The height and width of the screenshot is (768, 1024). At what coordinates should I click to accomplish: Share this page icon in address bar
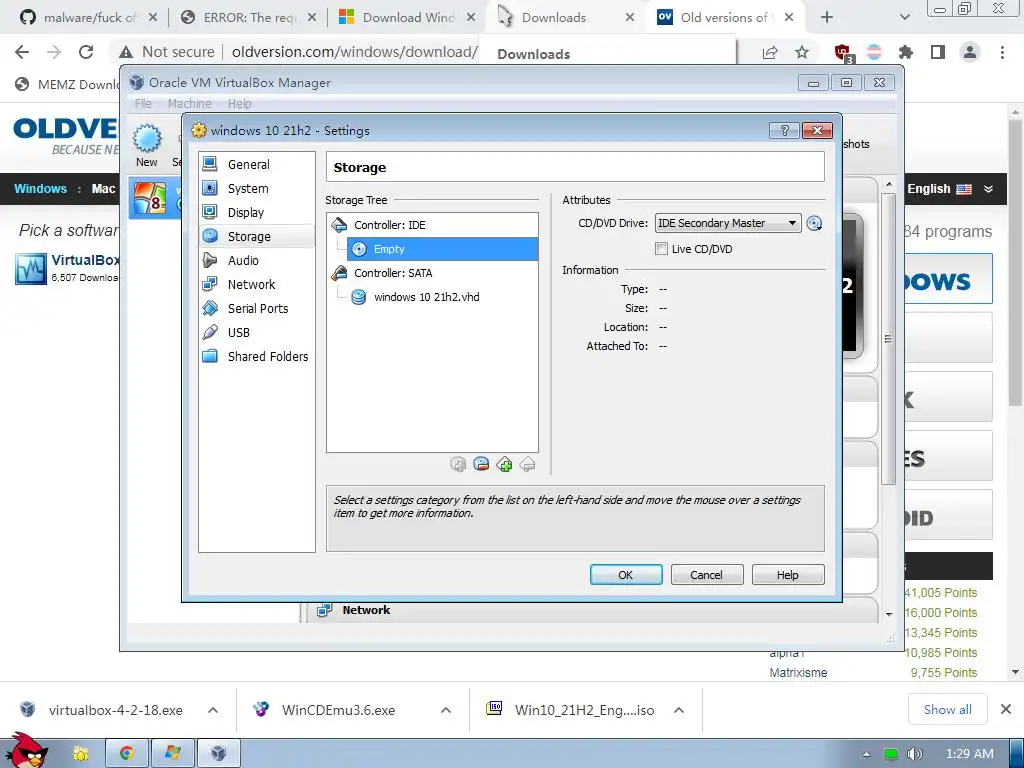[770, 52]
